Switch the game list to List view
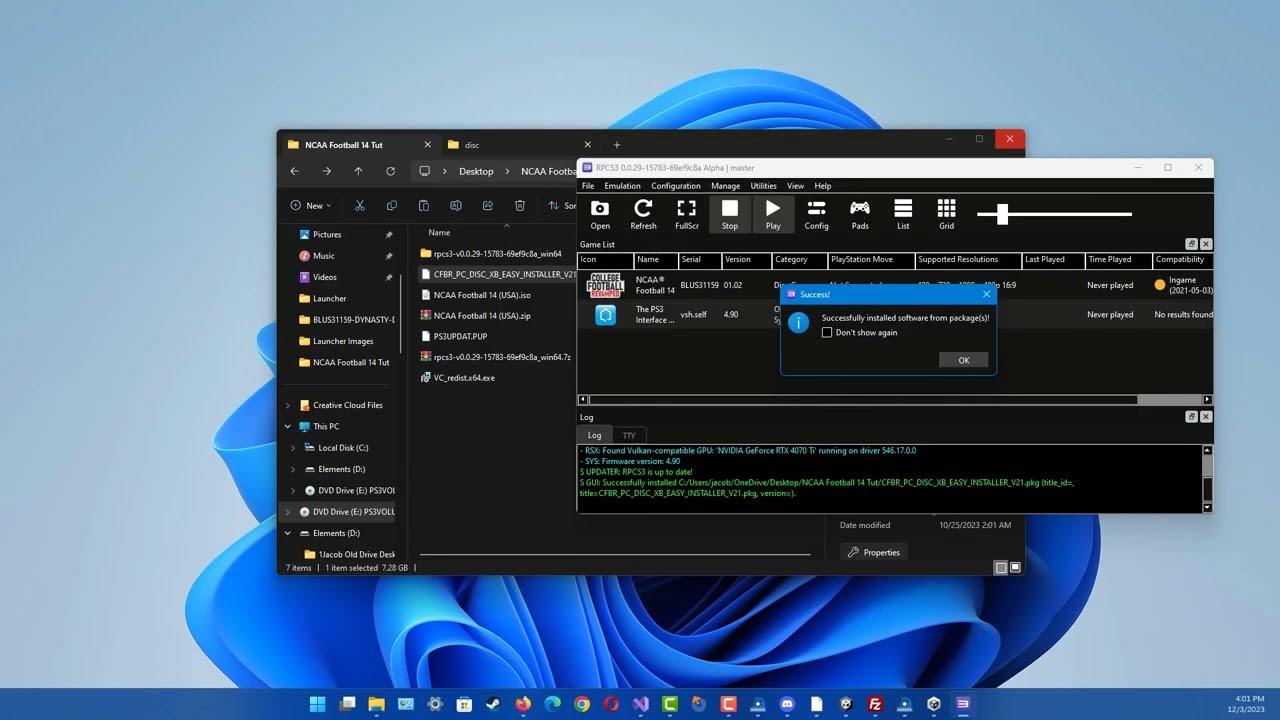 (903, 214)
